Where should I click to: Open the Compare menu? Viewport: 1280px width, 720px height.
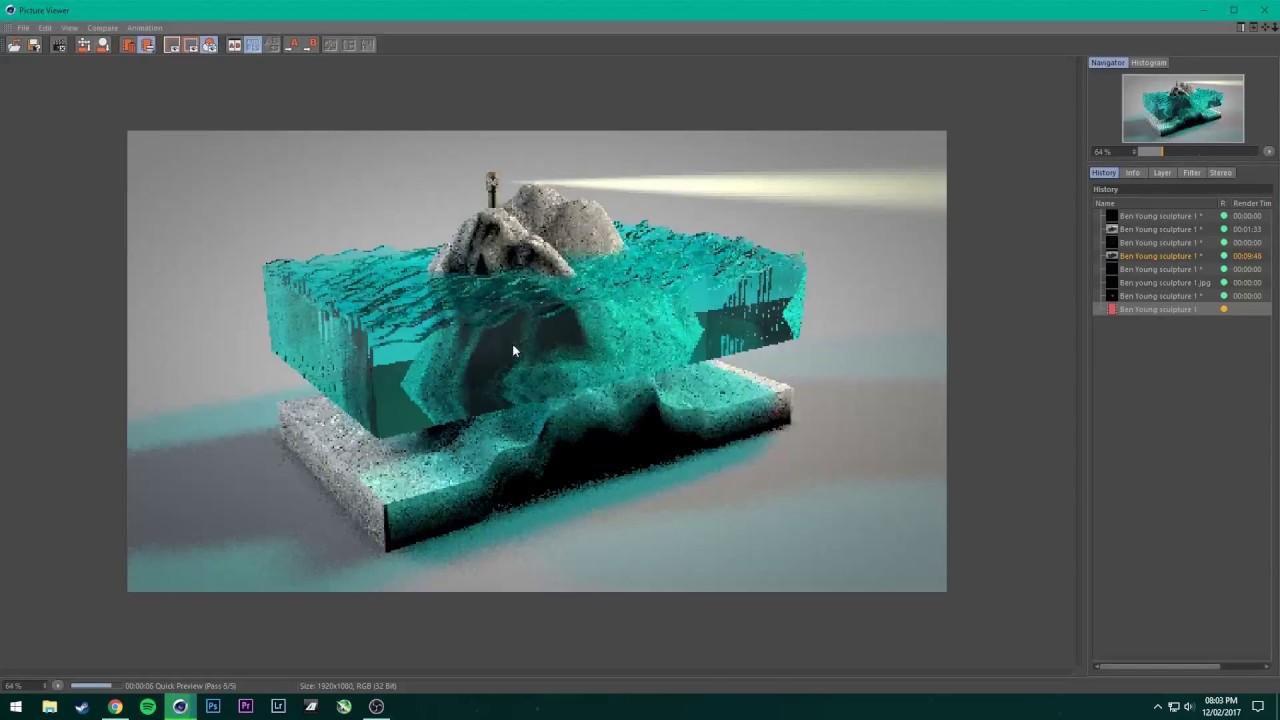(x=102, y=28)
